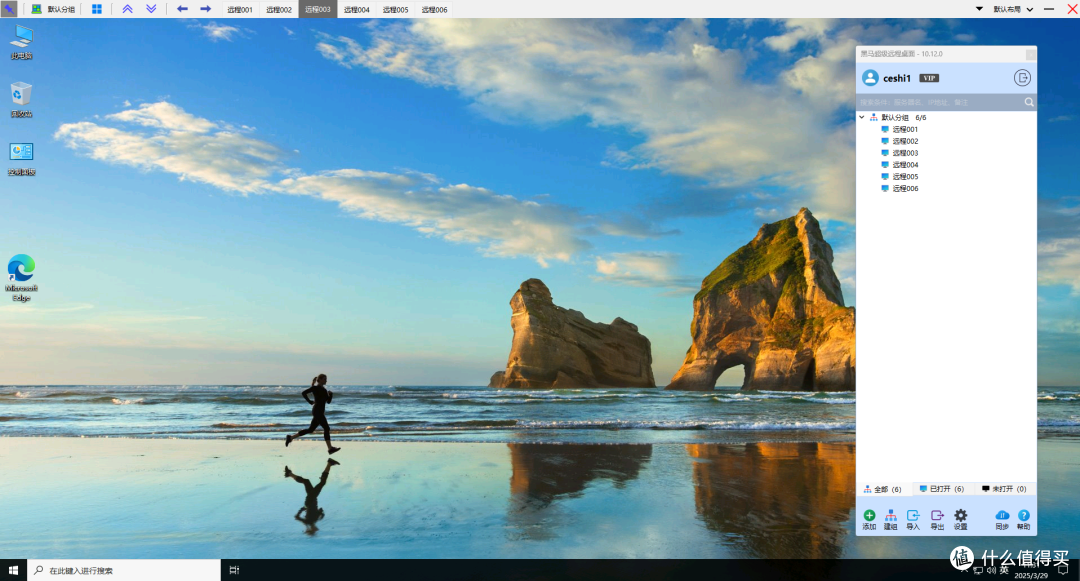This screenshot has width=1080, height=581.
Task: Switch to the 远程006 tab in top bar
Action: coord(435,10)
